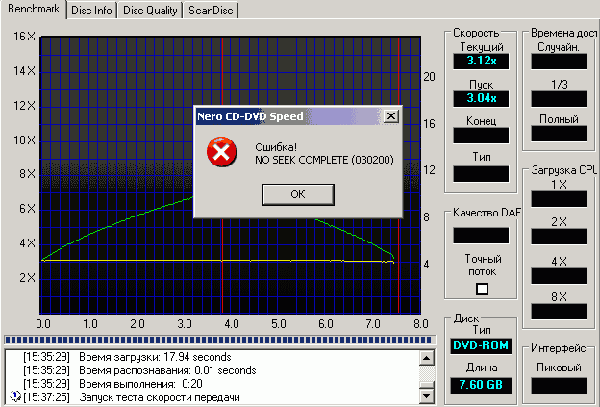The height and width of the screenshot is (407, 600).
Task: Click the Ошибка! message text
Action: [276, 147]
